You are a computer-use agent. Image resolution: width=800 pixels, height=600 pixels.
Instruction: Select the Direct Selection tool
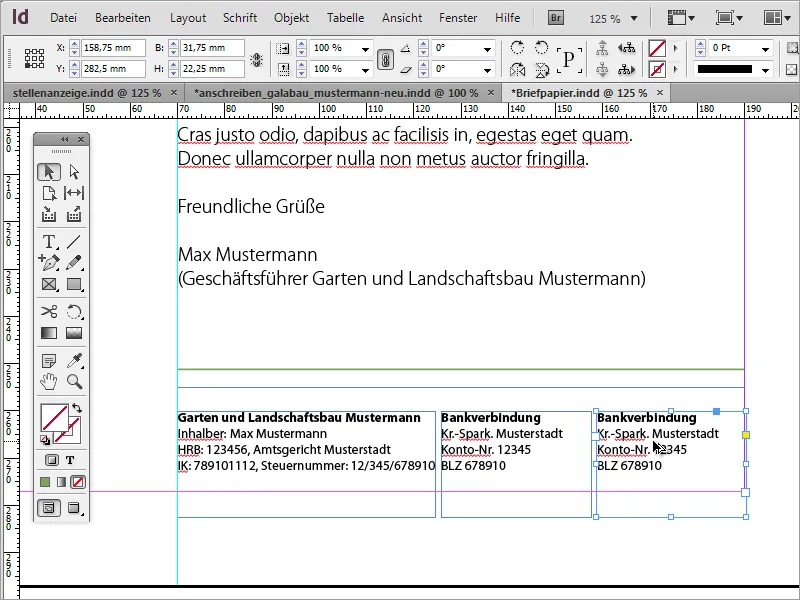74,172
